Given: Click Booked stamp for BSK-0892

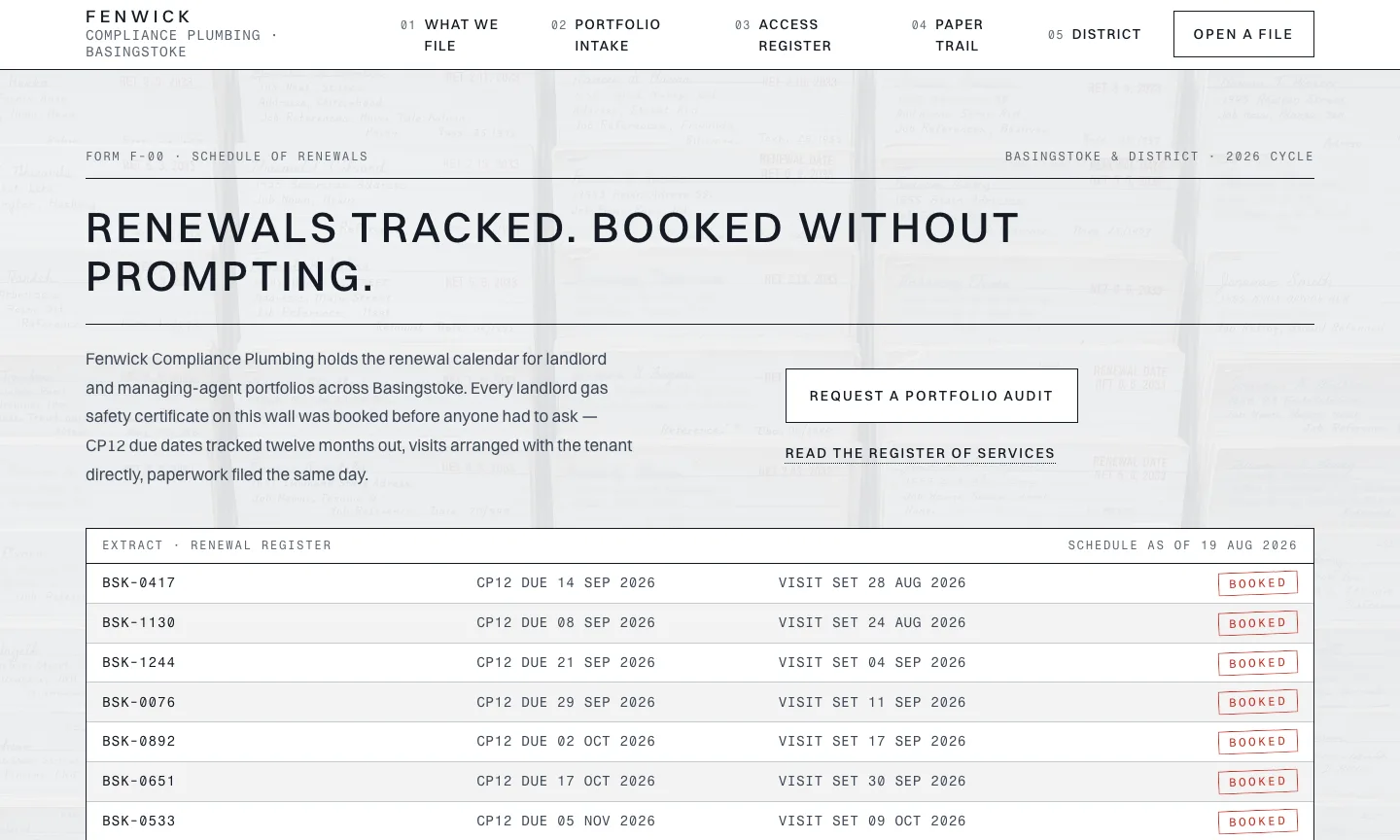Looking at the screenshot, I should (x=1258, y=742).
